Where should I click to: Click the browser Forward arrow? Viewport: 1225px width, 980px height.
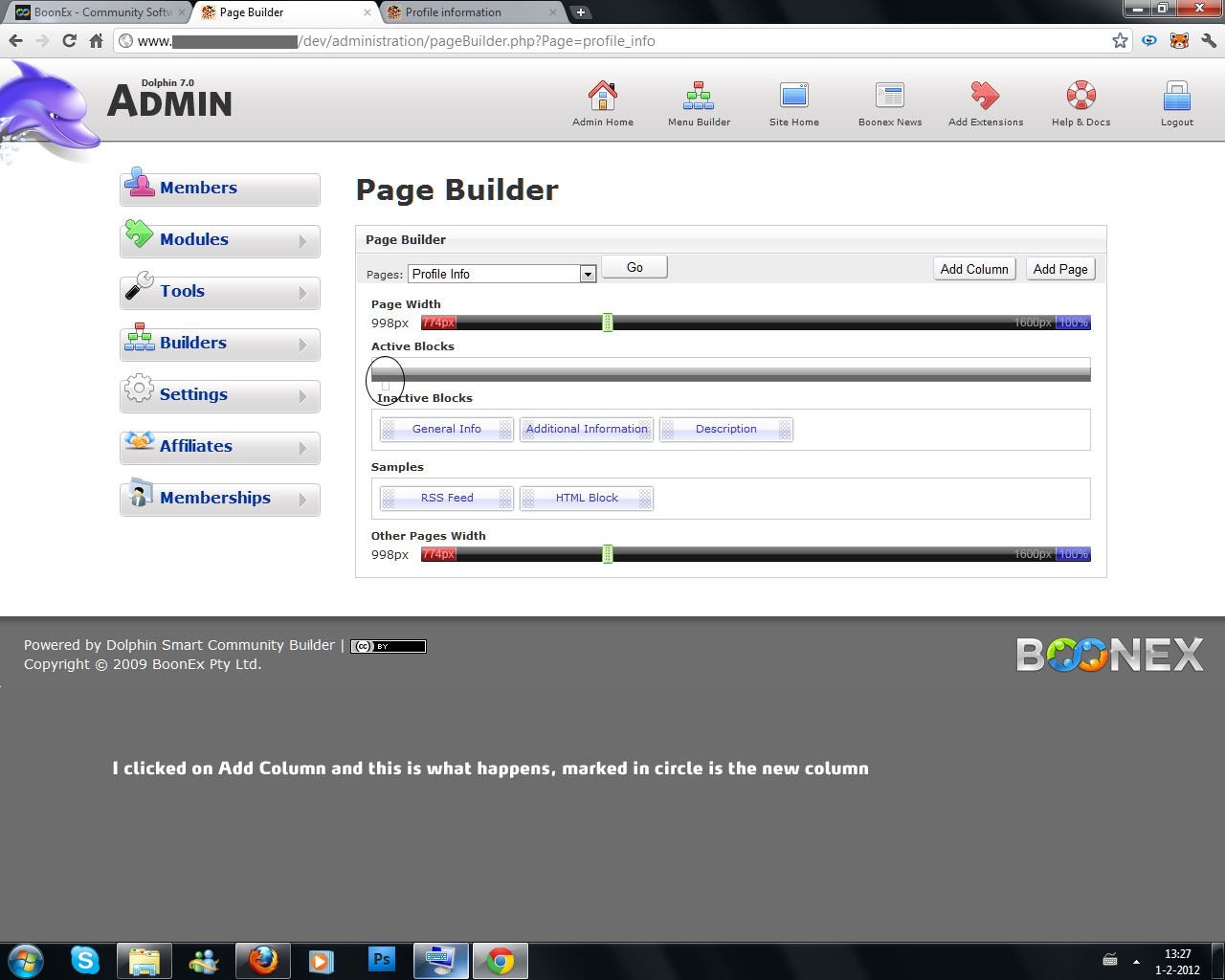tap(42, 41)
